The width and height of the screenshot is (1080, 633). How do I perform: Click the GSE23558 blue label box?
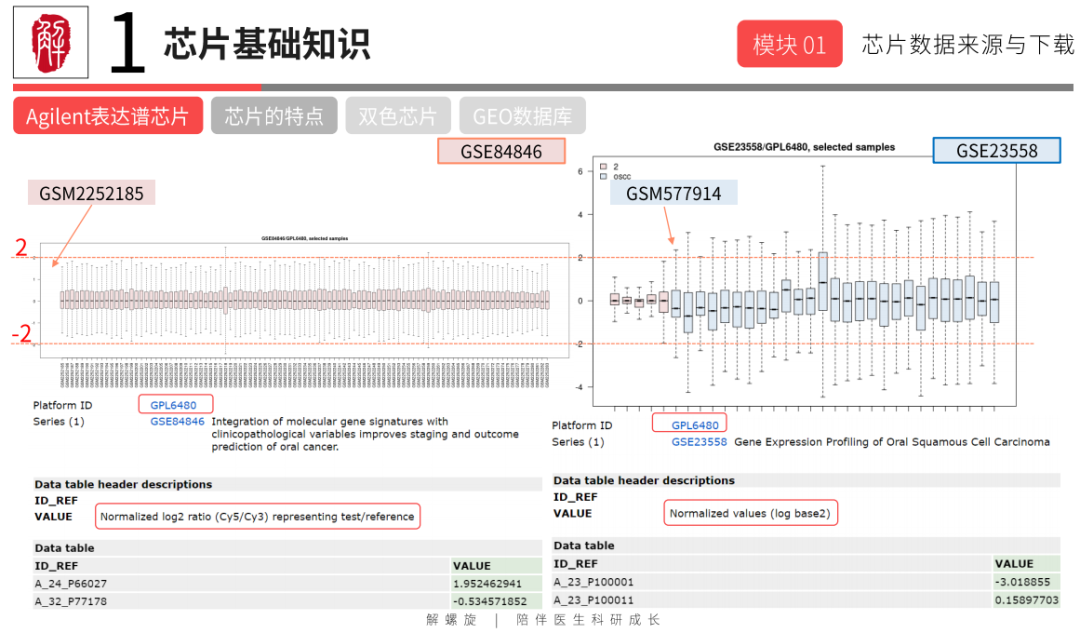pyautogui.click(x=997, y=151)
